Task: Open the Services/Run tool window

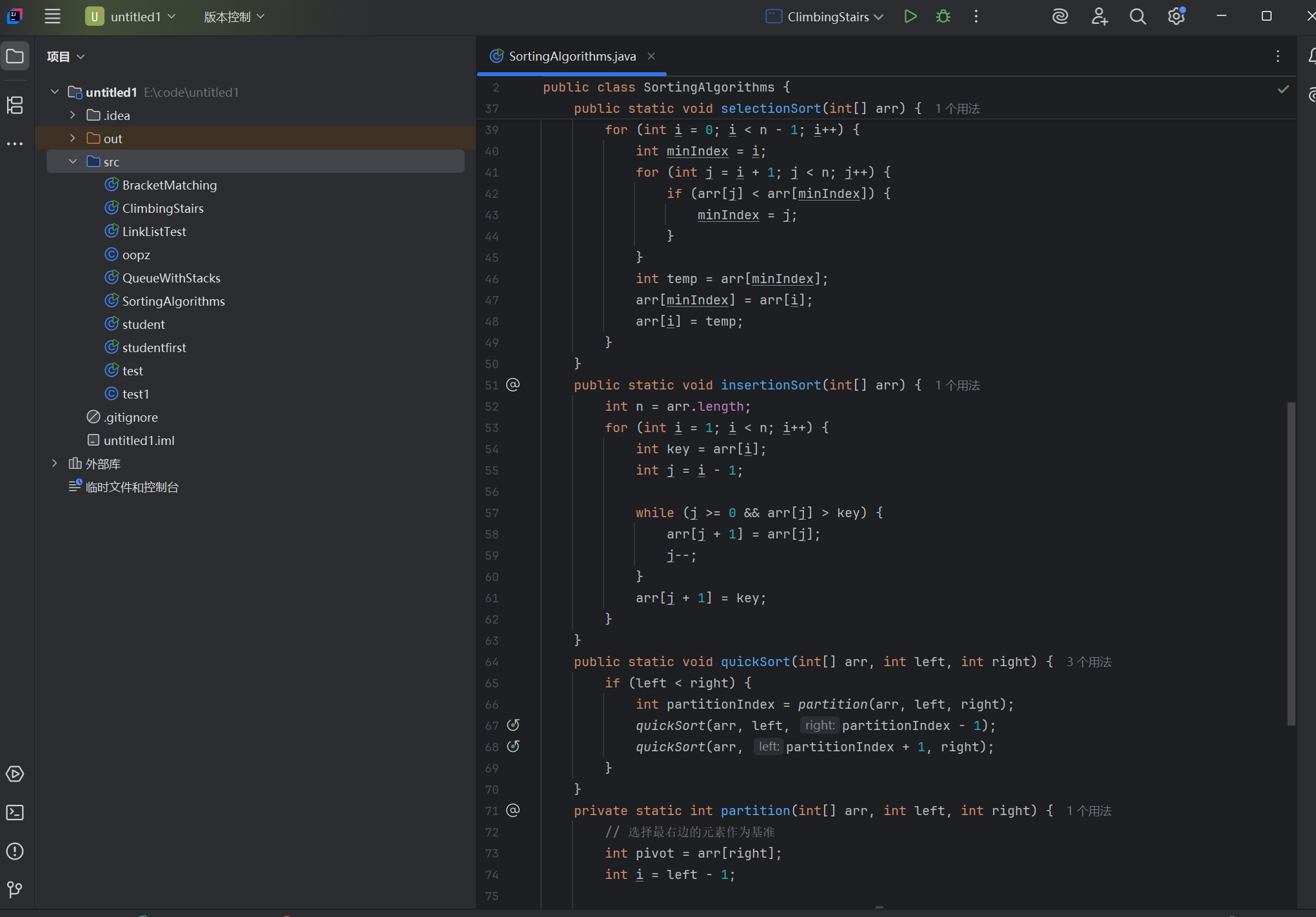Action: (15, 774)
